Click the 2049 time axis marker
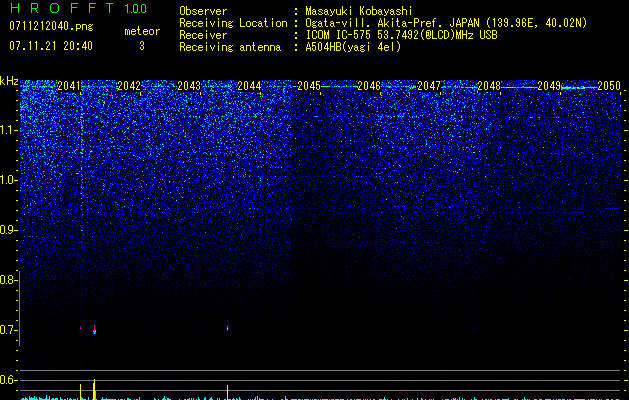The width and height of the screenshot is (629, 400). (x=549, y=86)
